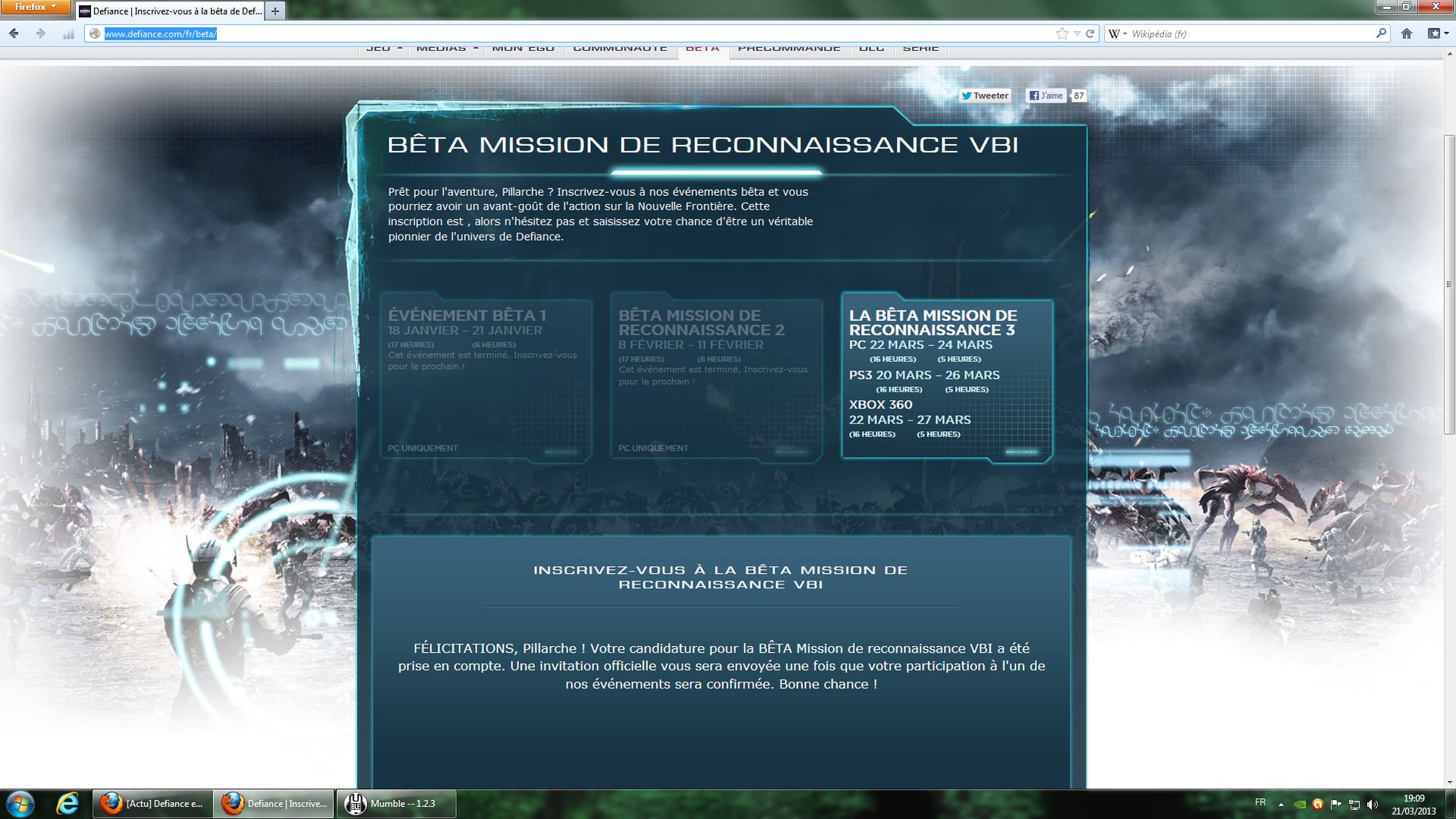Image resolution: width=1456 pixels, height=819 pixels.
Task: Open the network connection tray icon
Action: point(1354,804)
